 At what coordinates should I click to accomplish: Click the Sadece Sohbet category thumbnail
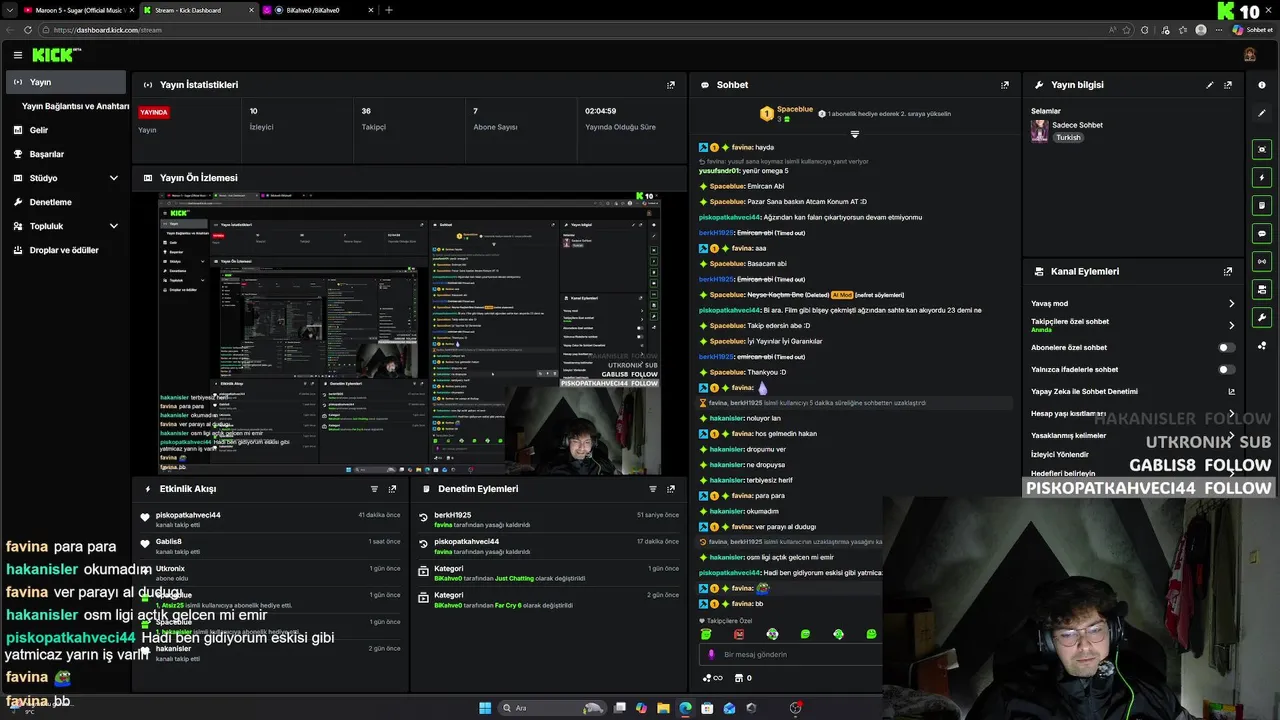[1040, 131]
